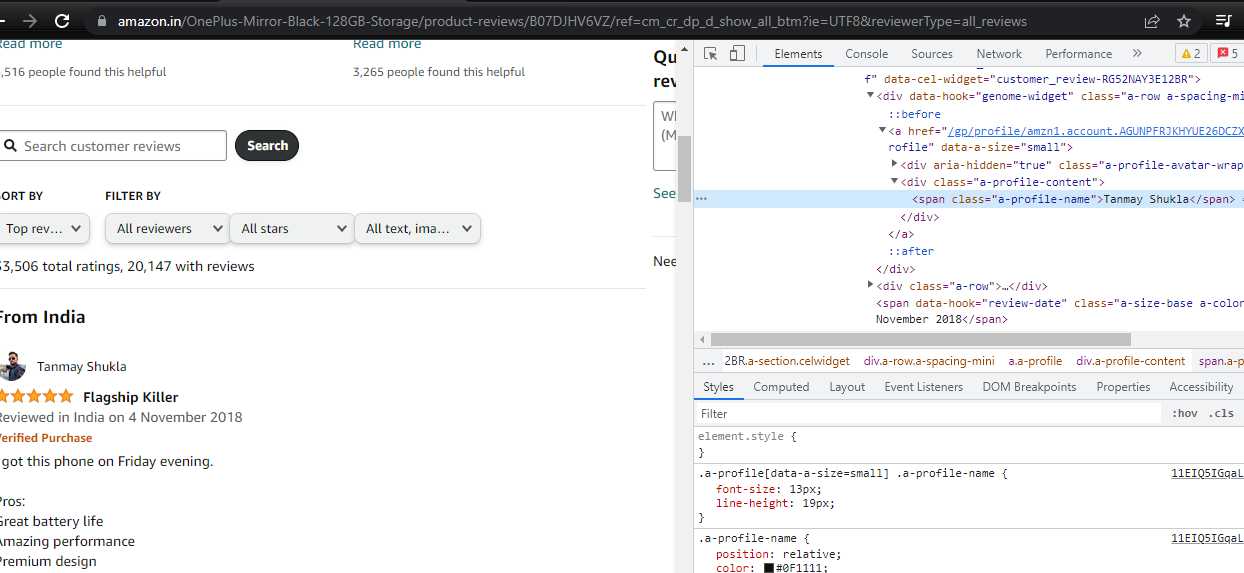The width and height of the screenshot is (1244, 573).
Task: Select the DOM Breakpoints pane tab
Action: pyautogui.click(x=1029, y=387)
